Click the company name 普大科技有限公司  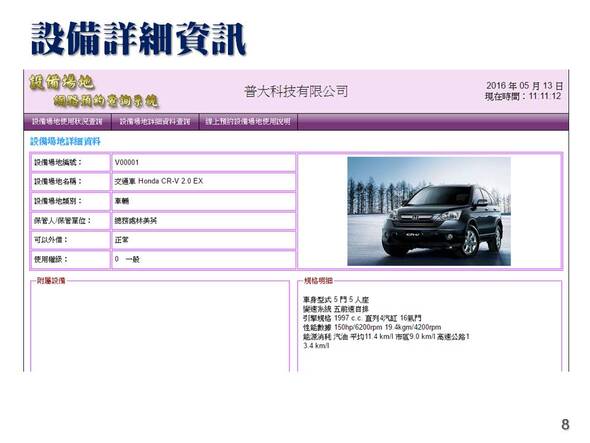click(296, 91)
